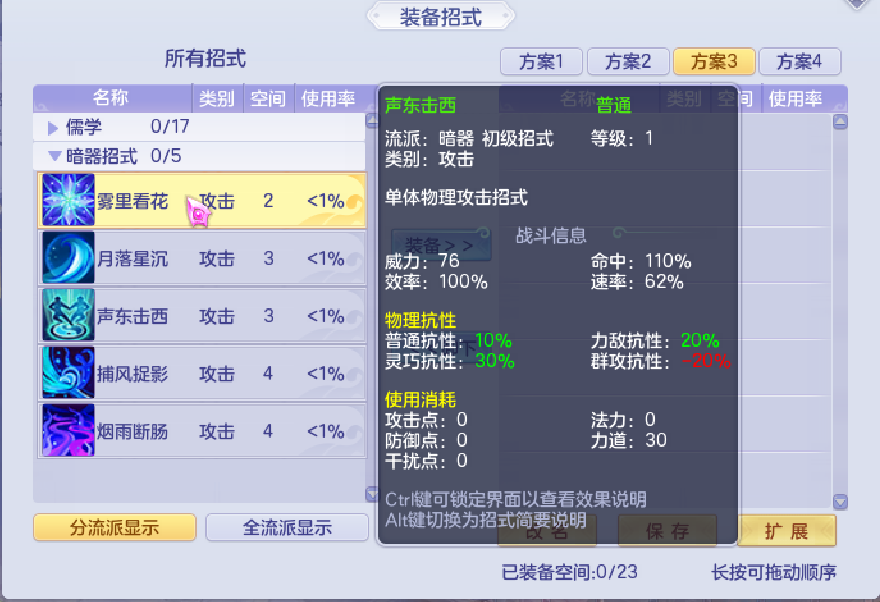Select the 雾里看花 skill icon
Viewport: 880px width, 602px height.
tap(68, 200)
